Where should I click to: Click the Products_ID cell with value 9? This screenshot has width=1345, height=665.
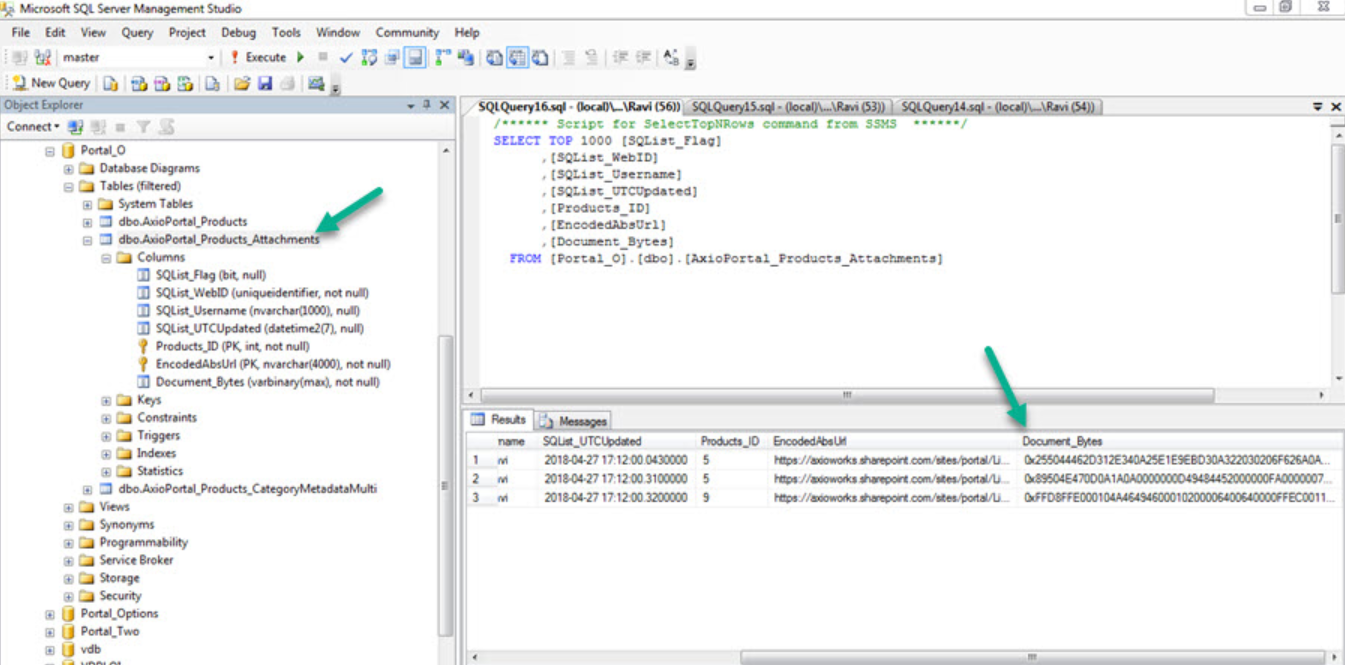coord(733,497)
